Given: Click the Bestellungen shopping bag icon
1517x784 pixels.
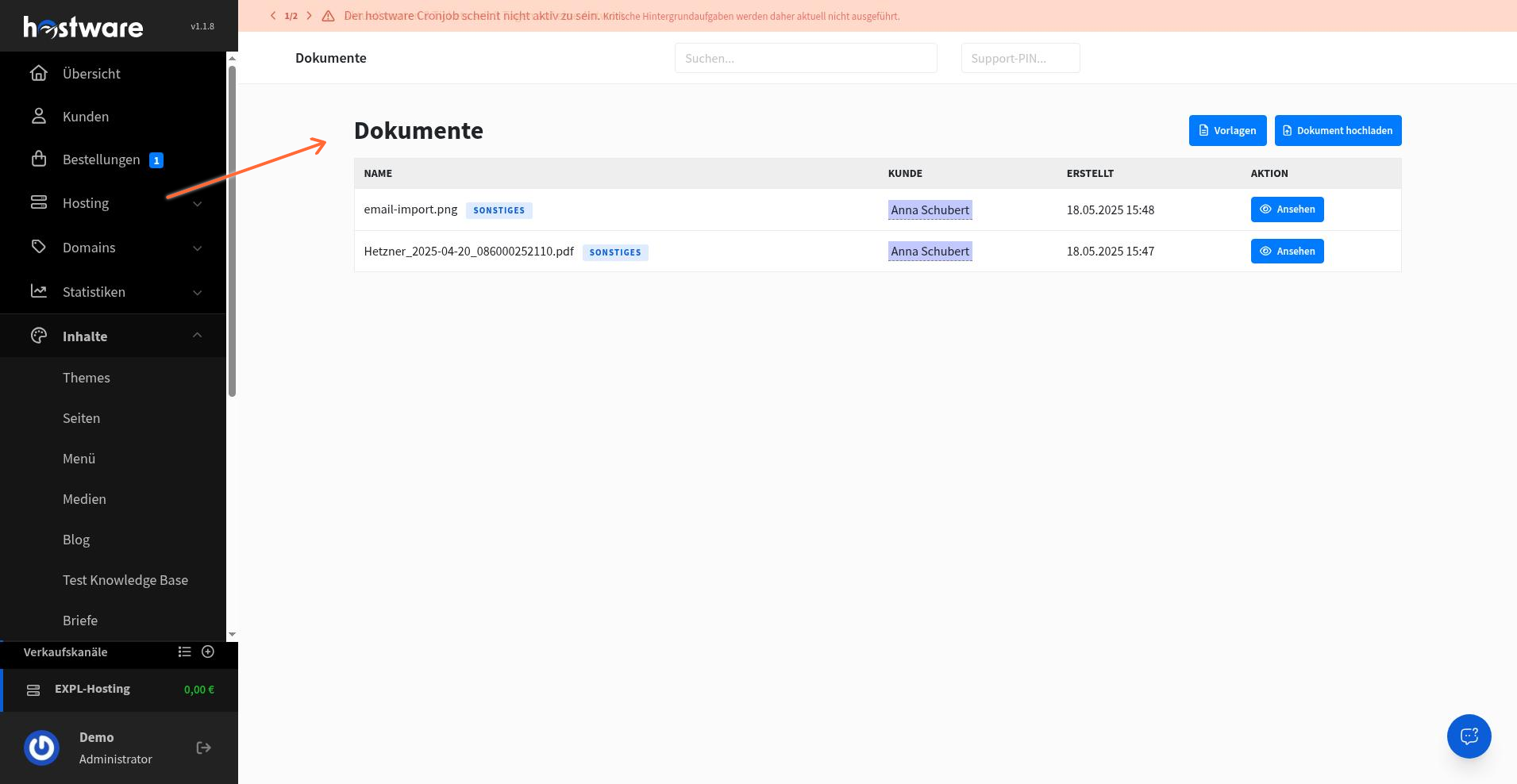Looking at the screenshot, I should pos(39,159).
